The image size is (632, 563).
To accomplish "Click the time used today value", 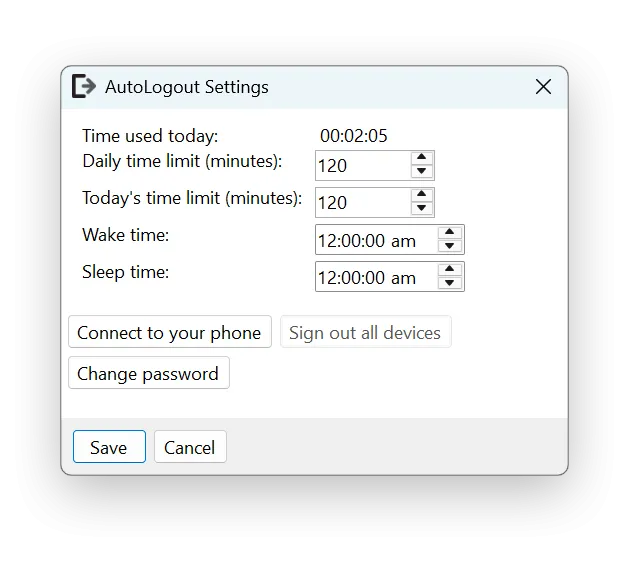I will tap(354, 136).
